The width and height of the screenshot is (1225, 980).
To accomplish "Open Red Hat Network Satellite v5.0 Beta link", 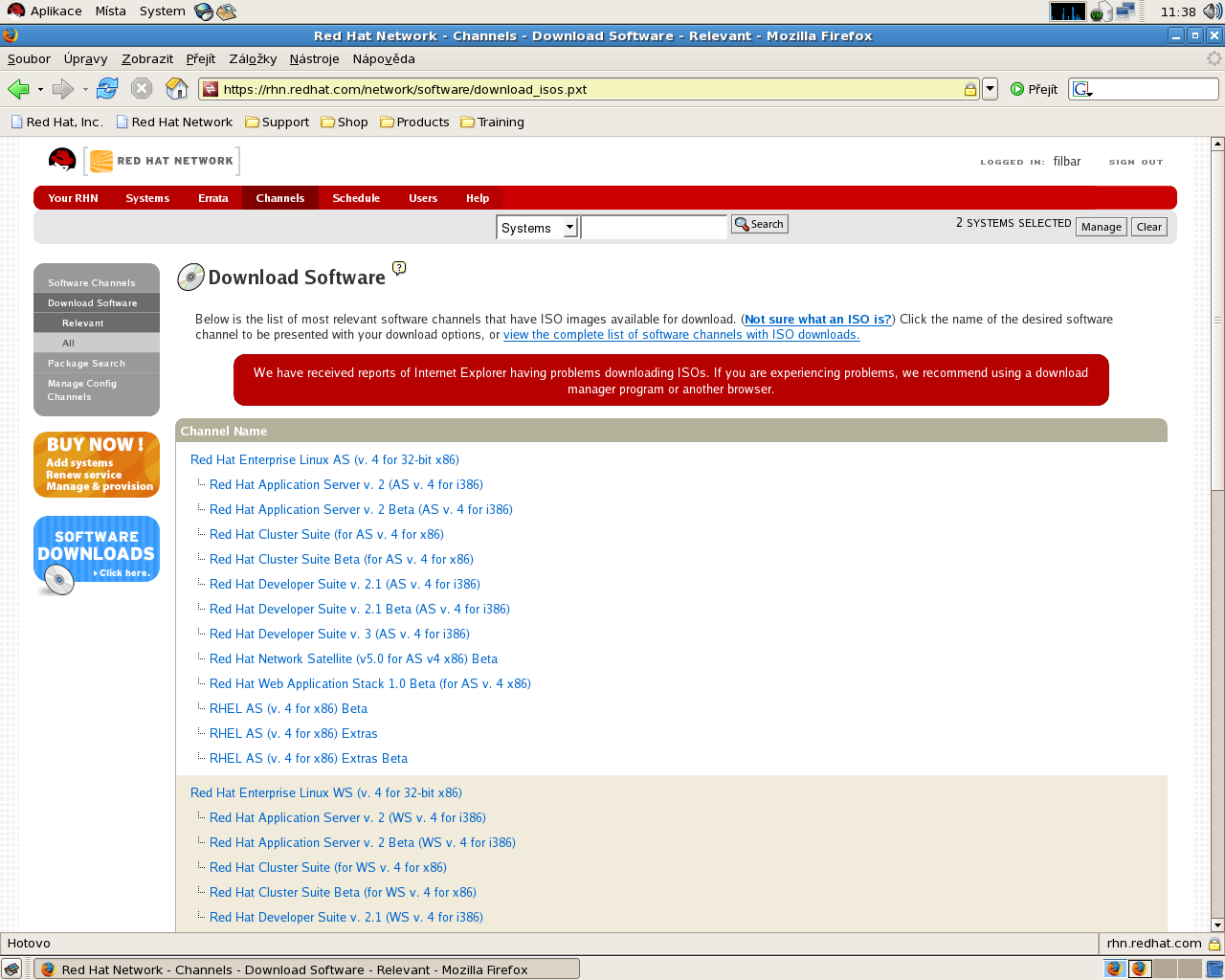I will coord(353,658).
